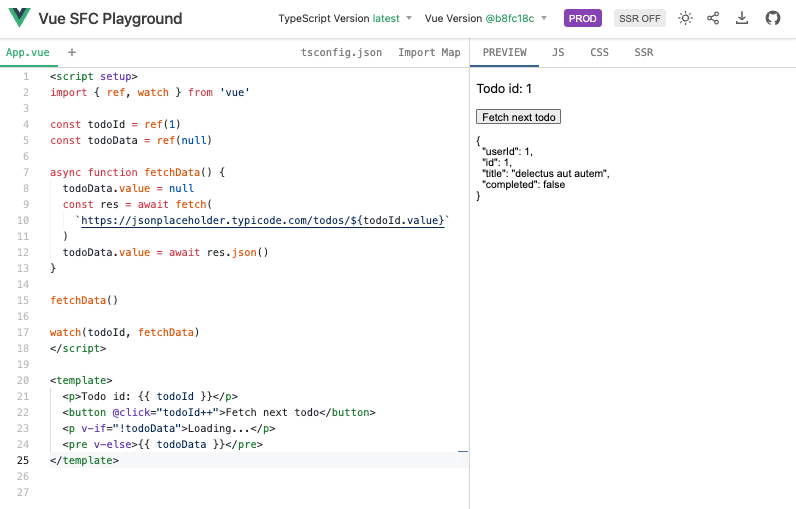Click line number 25 in the gutter
796x509 pixels.
point(23,460)
